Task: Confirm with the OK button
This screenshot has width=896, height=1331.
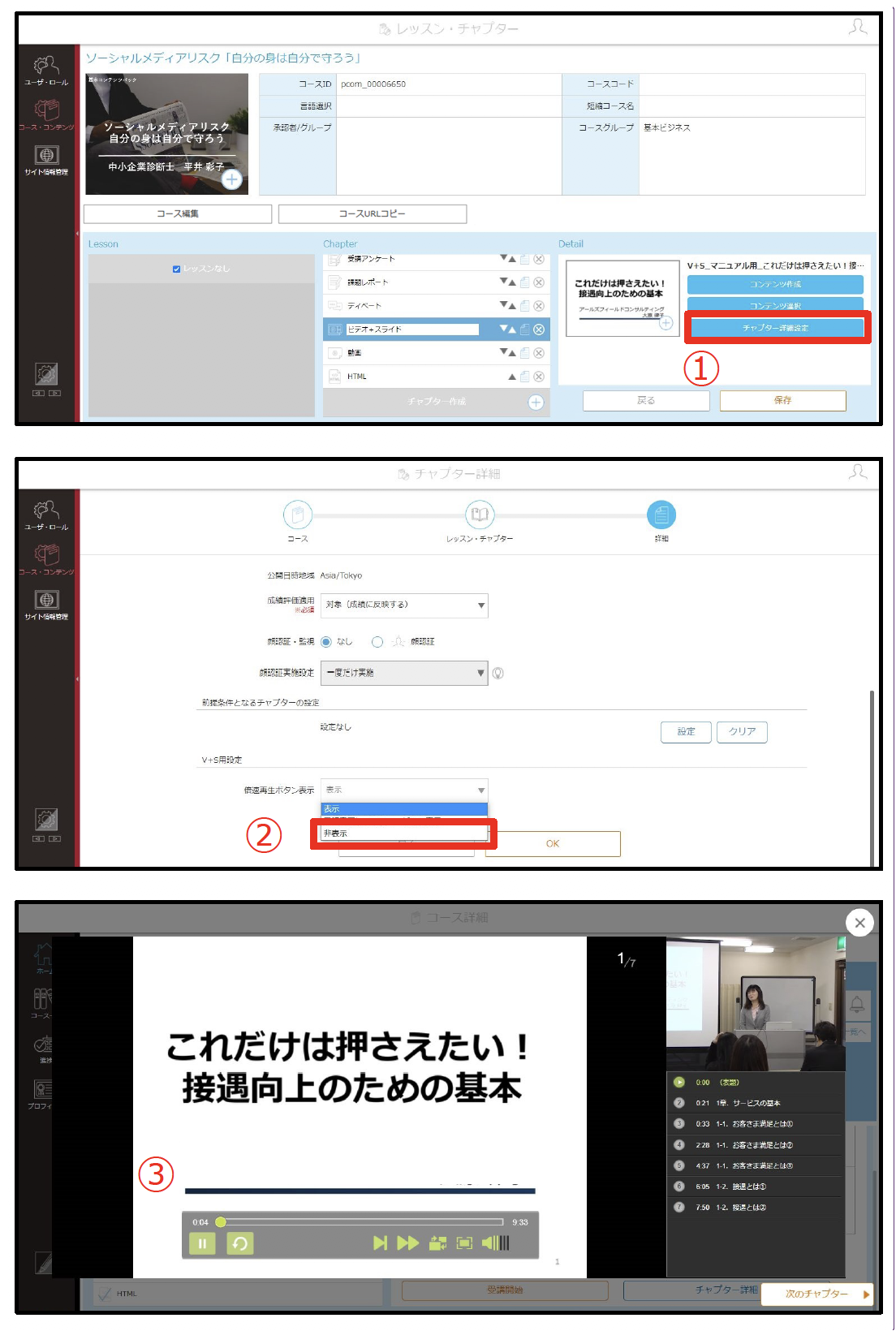Action: click(553, 844)
